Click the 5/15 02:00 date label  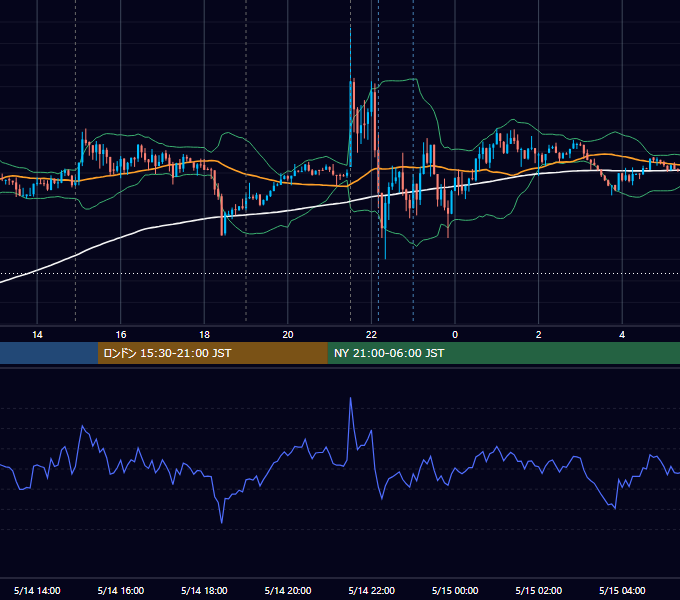pos(539,590)
